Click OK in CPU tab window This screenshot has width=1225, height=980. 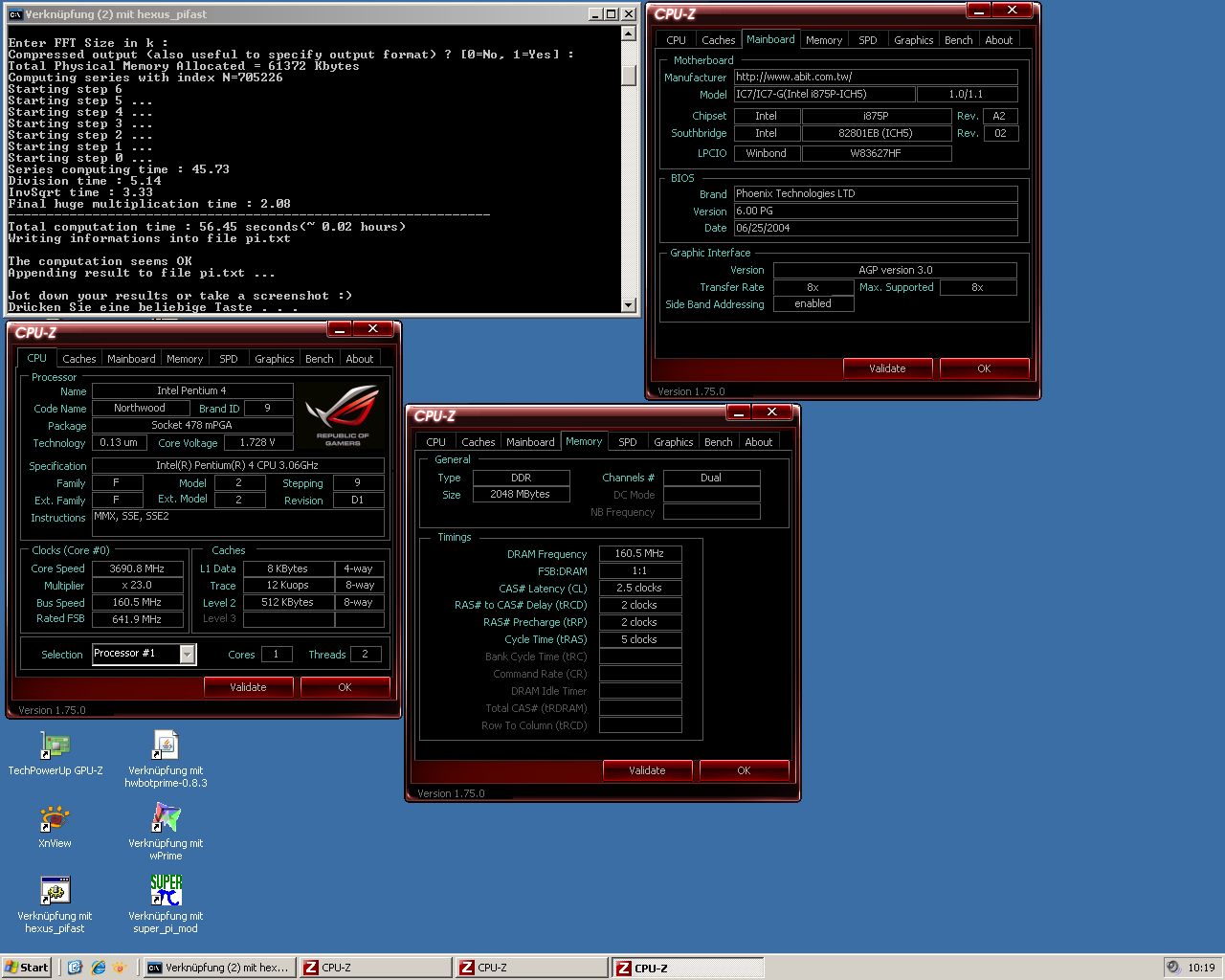tap(345, 687)
